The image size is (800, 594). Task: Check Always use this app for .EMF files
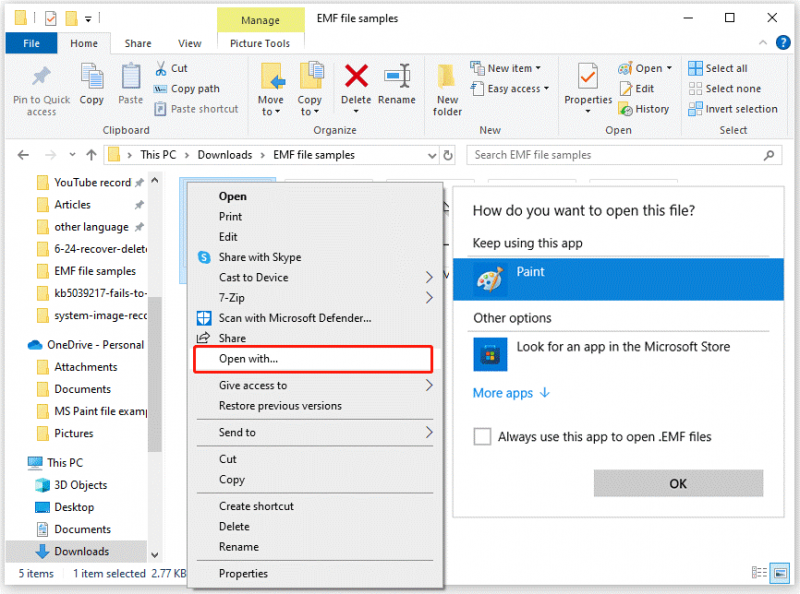pyautogui.click(x=482, y=437)
